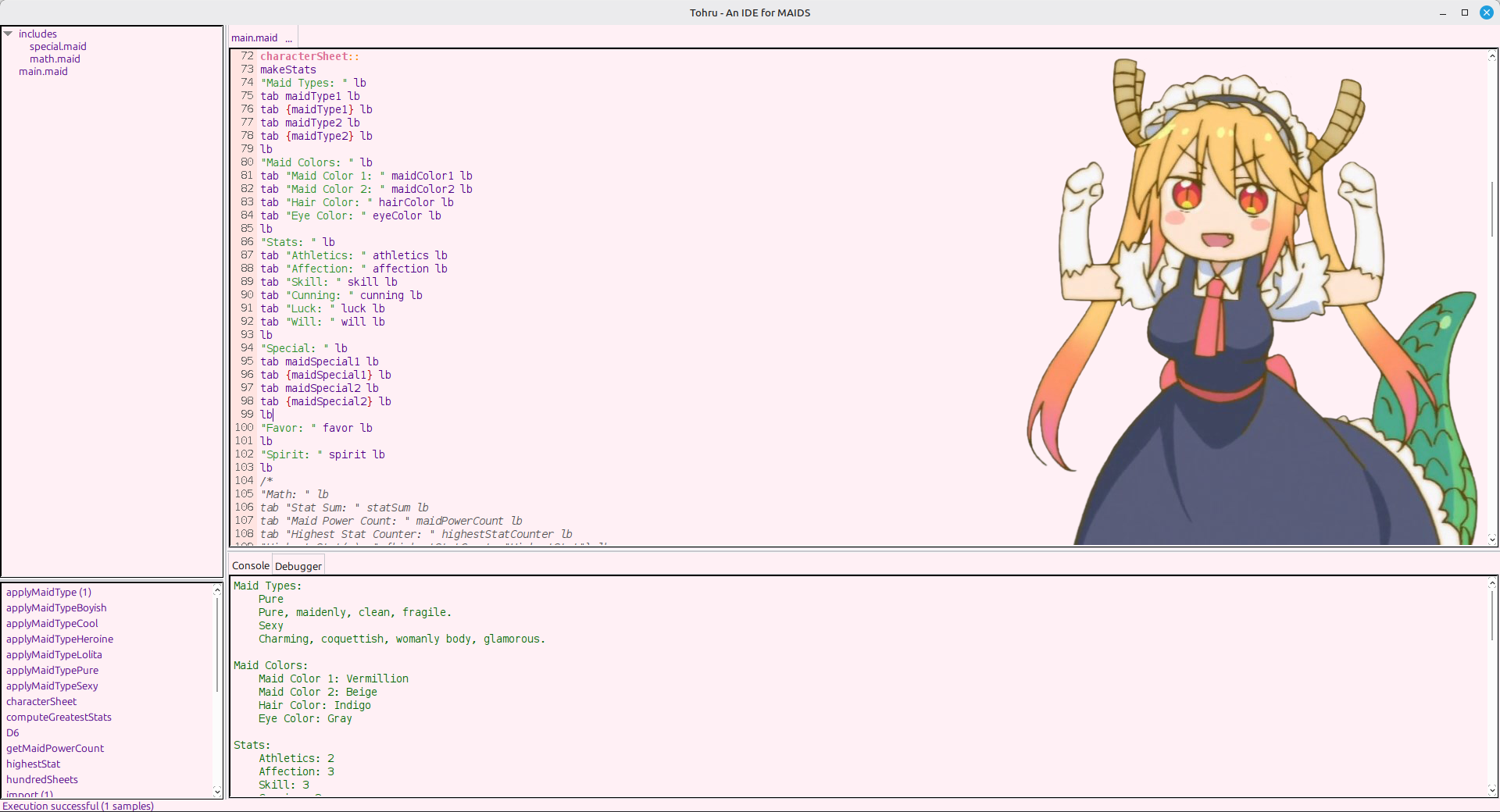
Task: Minimize the Tohru IDE window
Action: tap(1443, 12)
